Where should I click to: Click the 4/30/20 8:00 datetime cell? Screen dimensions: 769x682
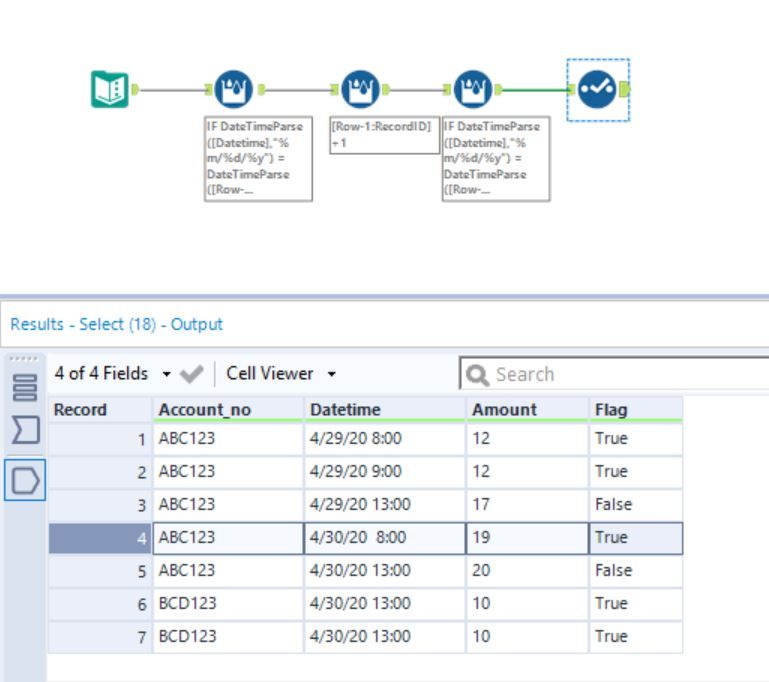(x=384, y=538)
